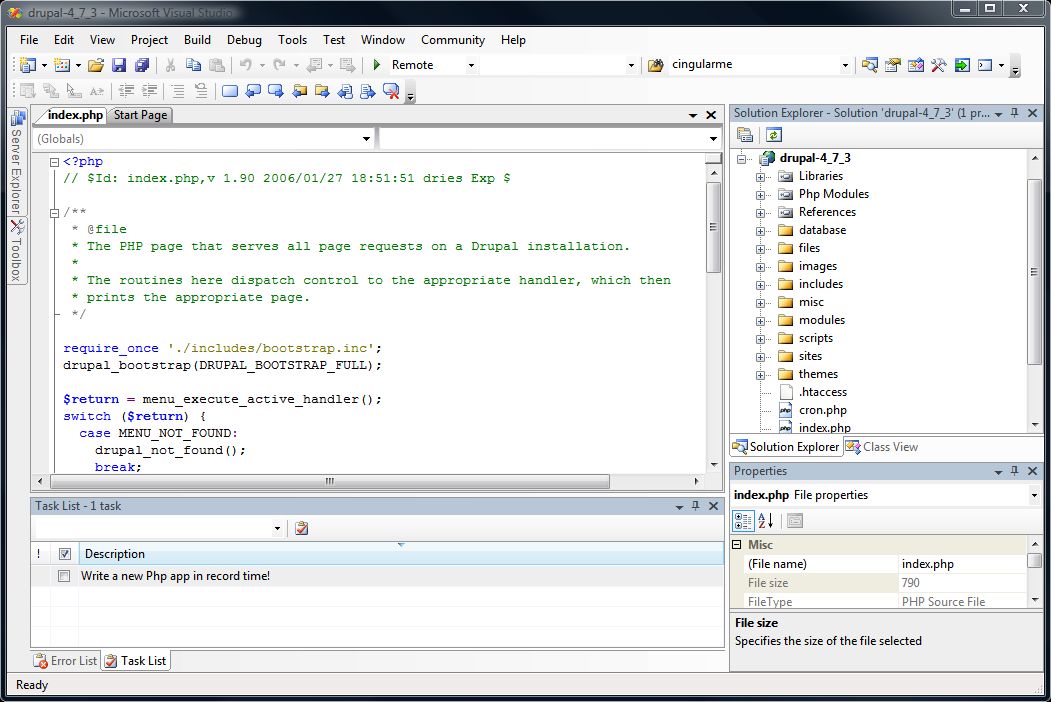Open the Remote debug target dropdown
The width and height of the screenshot is (1051, 702).
point(471,65)
